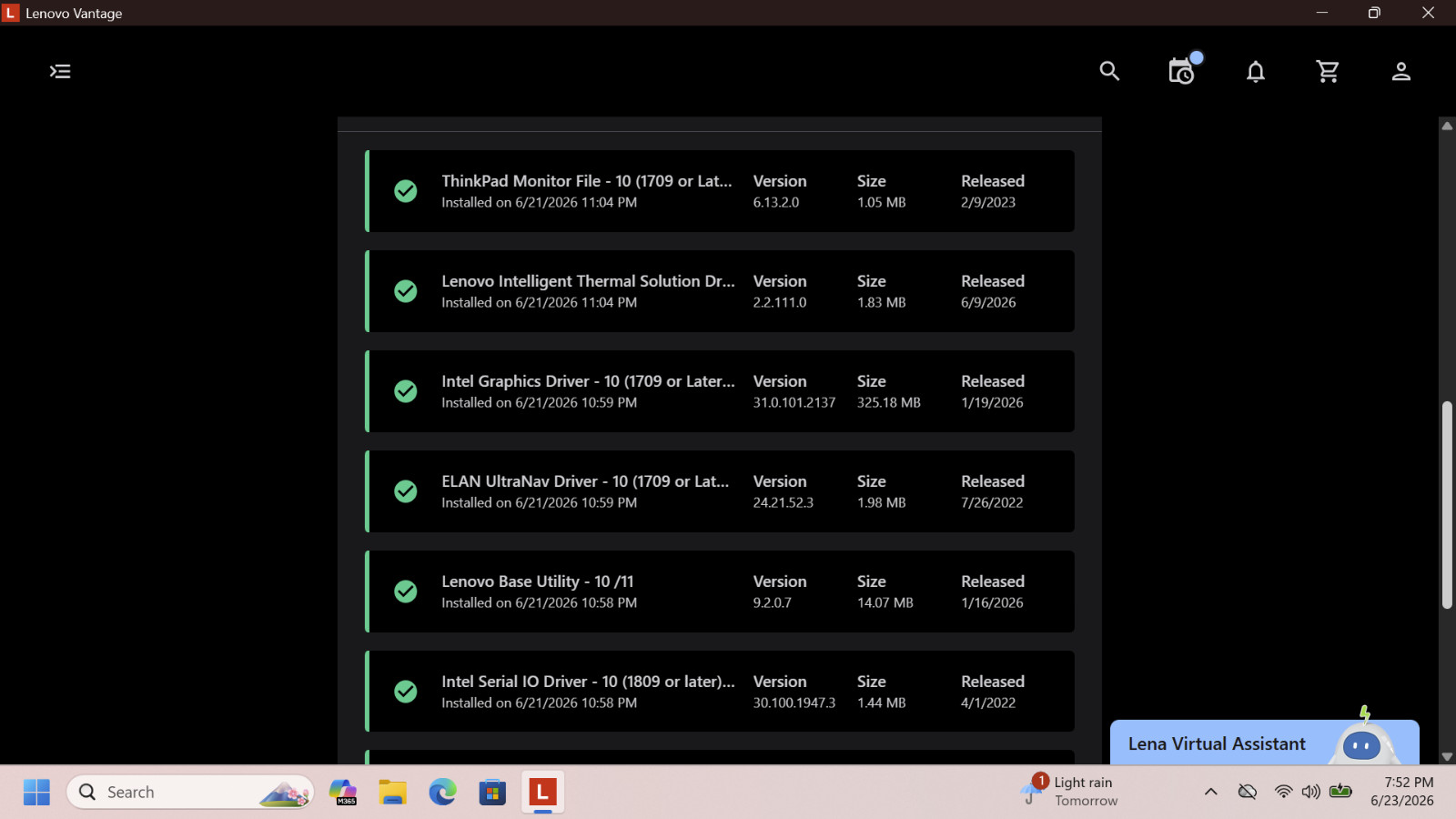Open Wi-Fi network tray icon
This screenshot has width=1456, height=819.
tap(1284, 792)
